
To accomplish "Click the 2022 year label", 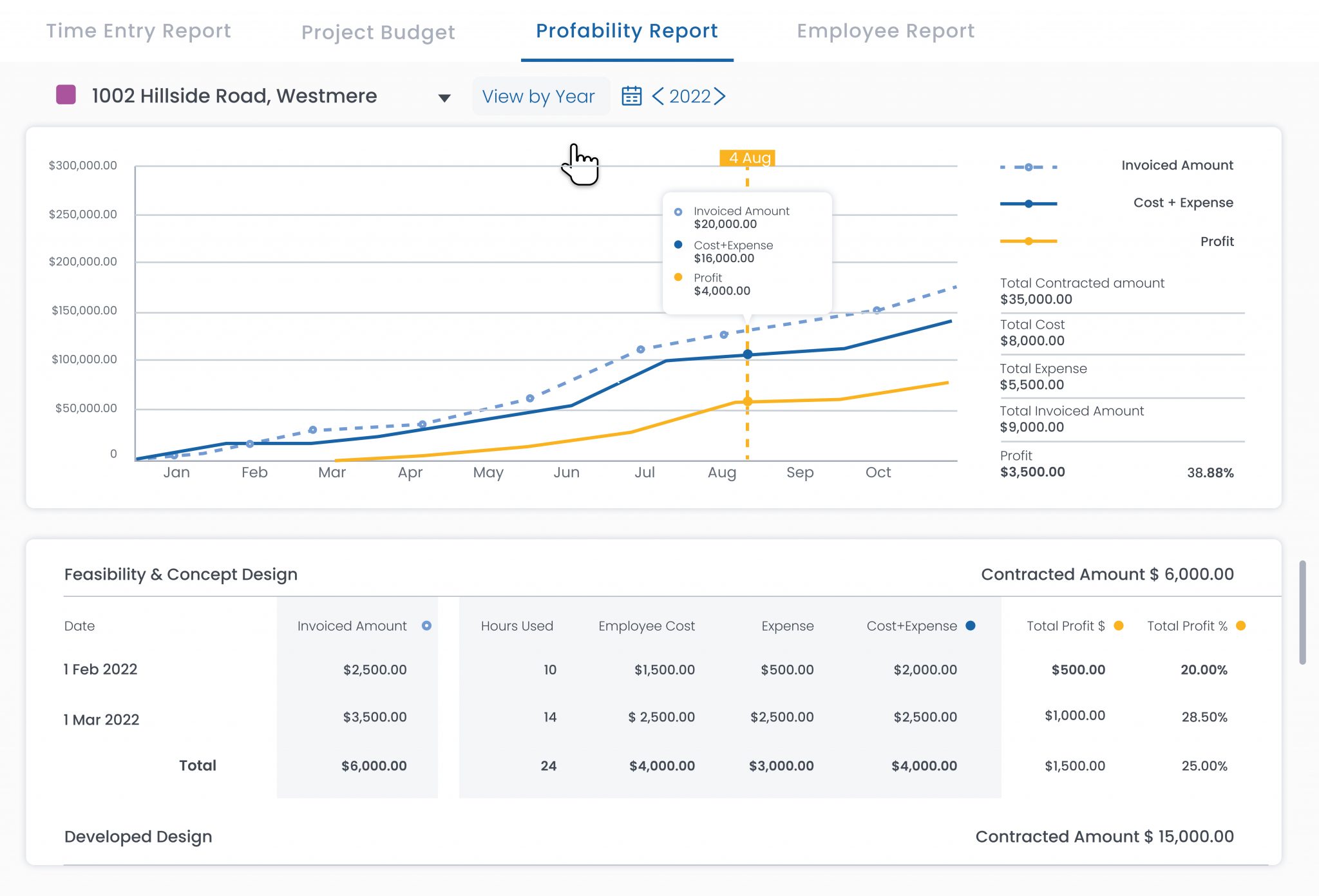I will pyautogui.click(x=690, y=97).
